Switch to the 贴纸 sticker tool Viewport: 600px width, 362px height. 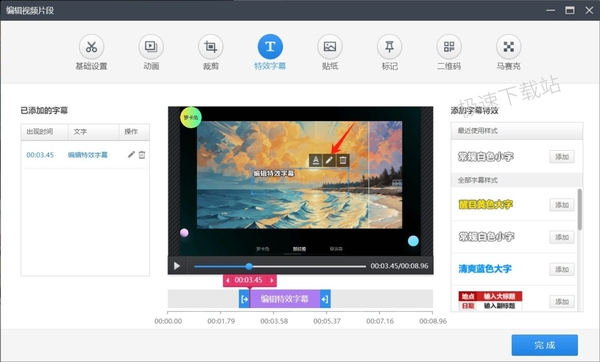(x=330, y=47)
